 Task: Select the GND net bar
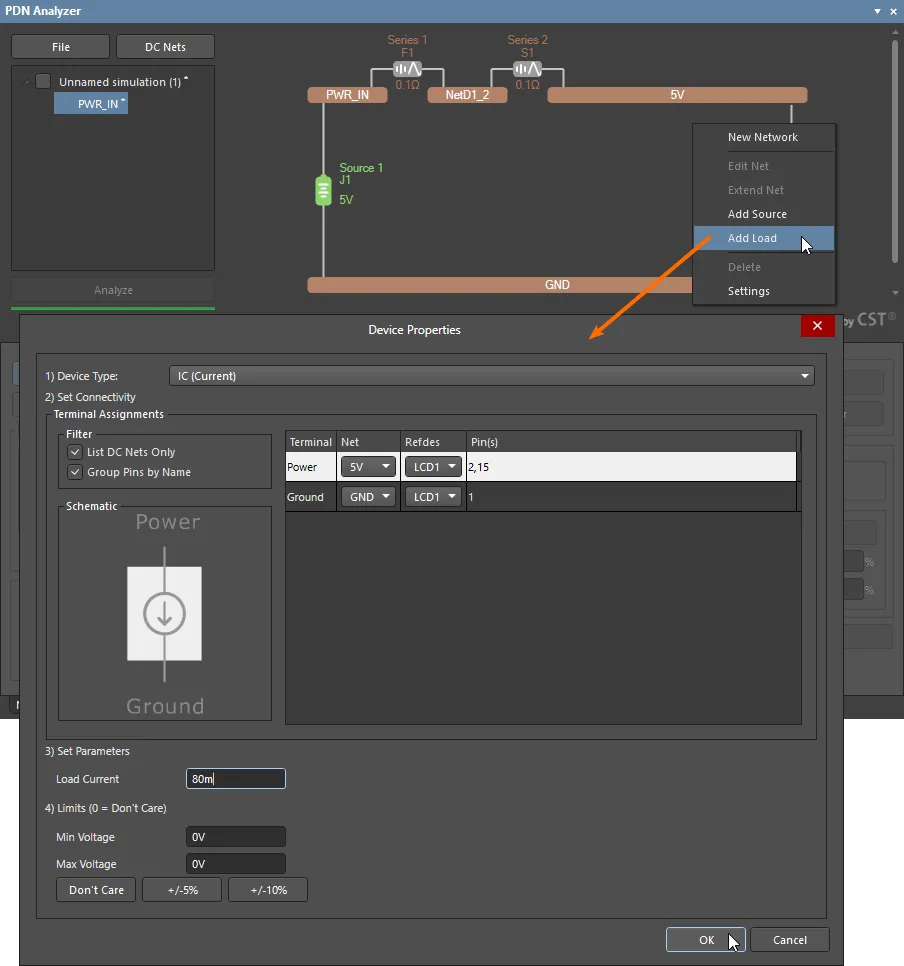point(500,285)
